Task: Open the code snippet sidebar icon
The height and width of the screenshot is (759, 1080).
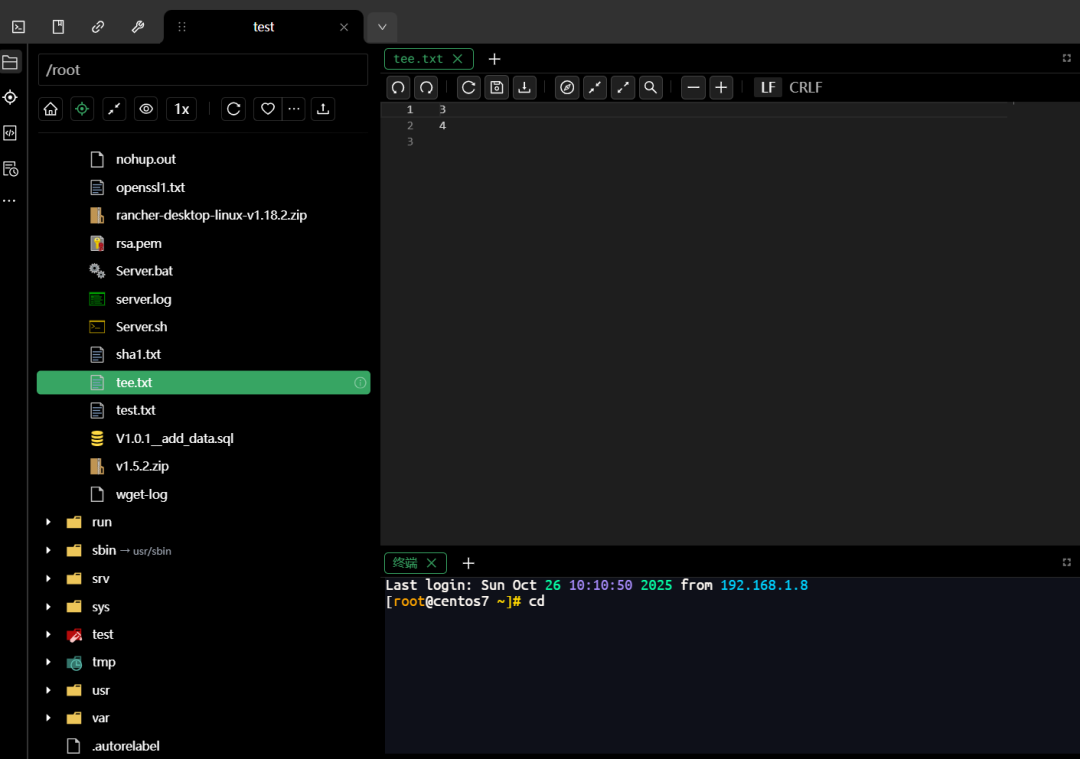Action: click(10, 133)
